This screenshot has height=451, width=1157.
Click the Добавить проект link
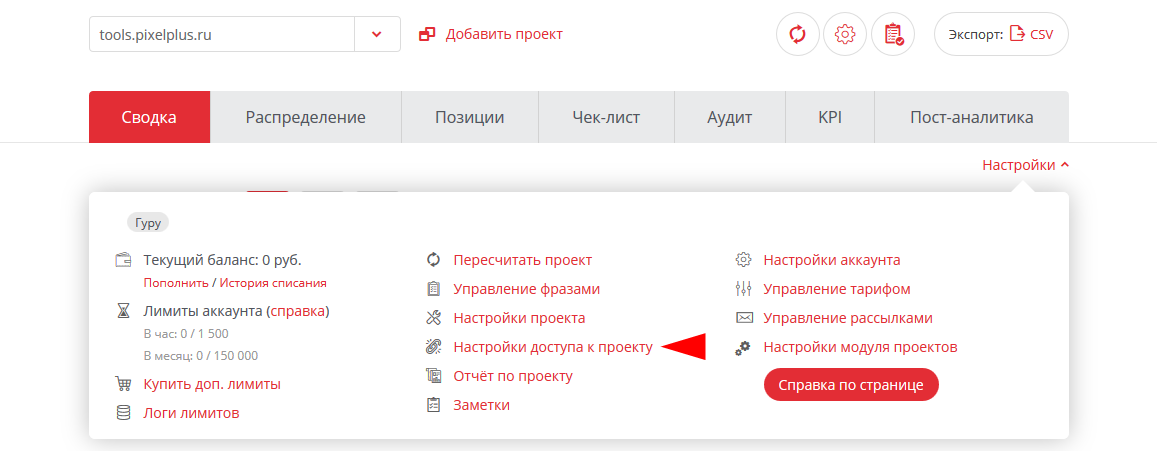503,34
